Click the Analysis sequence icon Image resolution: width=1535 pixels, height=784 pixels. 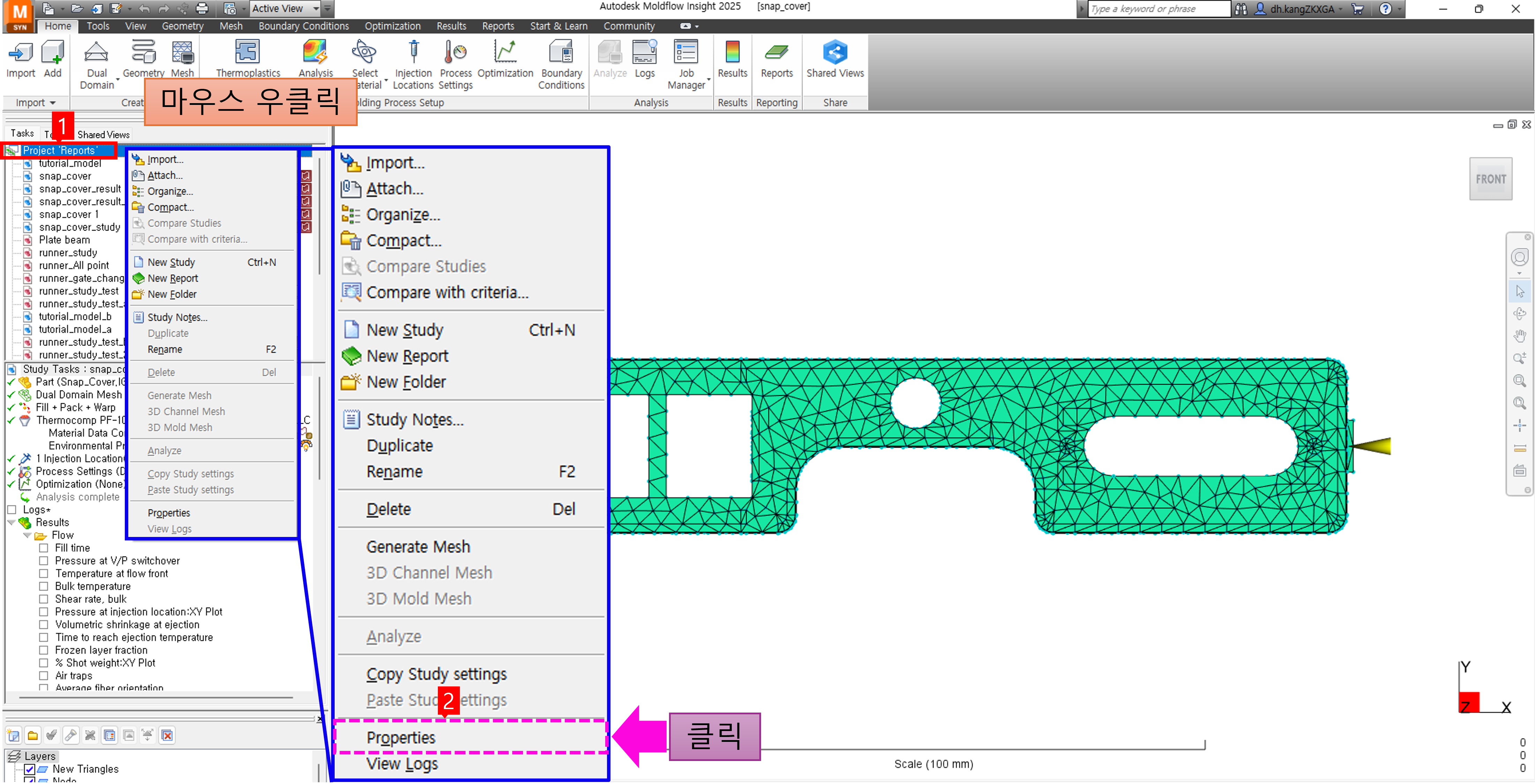(x=315, y=52)
